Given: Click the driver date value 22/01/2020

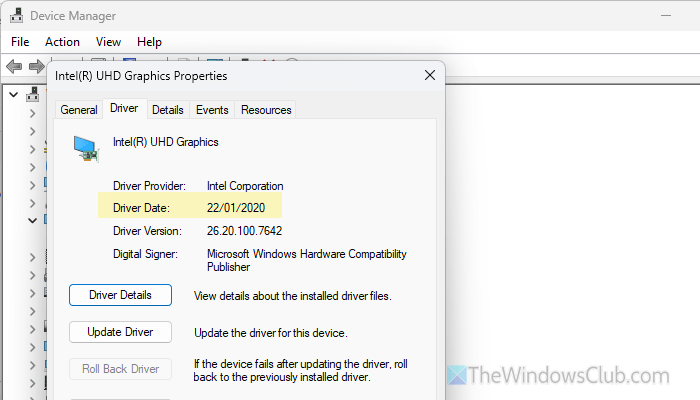Looking at the screenshot, I should [236, 208].
